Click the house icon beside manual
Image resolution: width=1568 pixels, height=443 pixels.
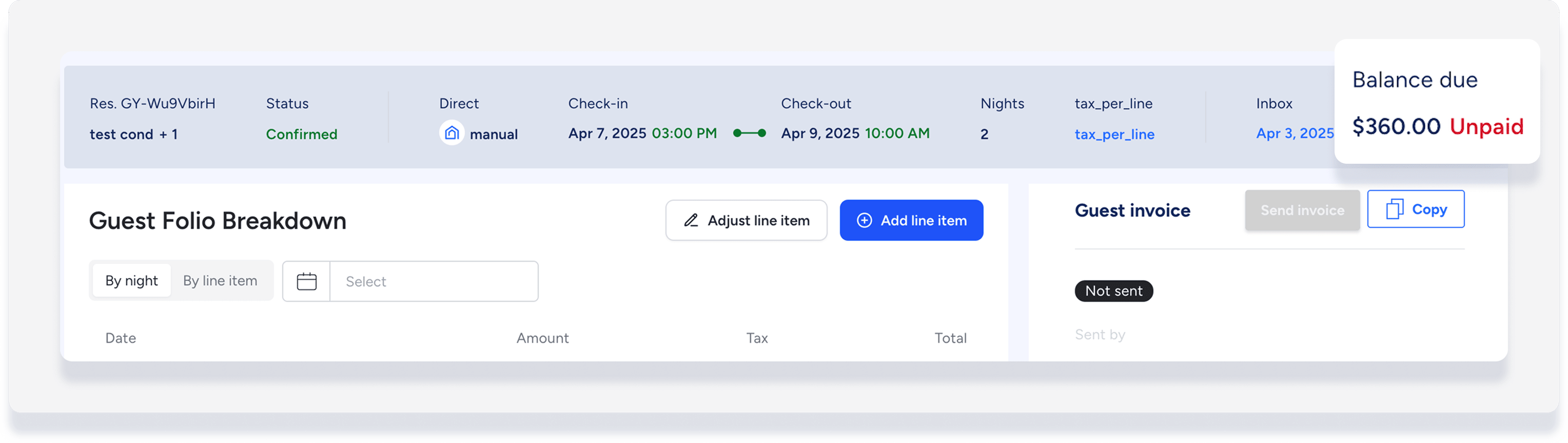[452, 133]
